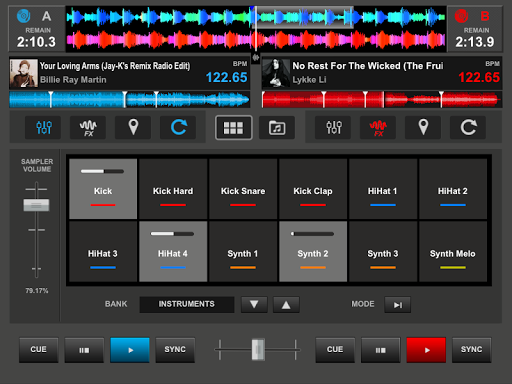Open deck B mixer equalizer icon
Viewport: 512px width, 384px height.
(333, 127)
